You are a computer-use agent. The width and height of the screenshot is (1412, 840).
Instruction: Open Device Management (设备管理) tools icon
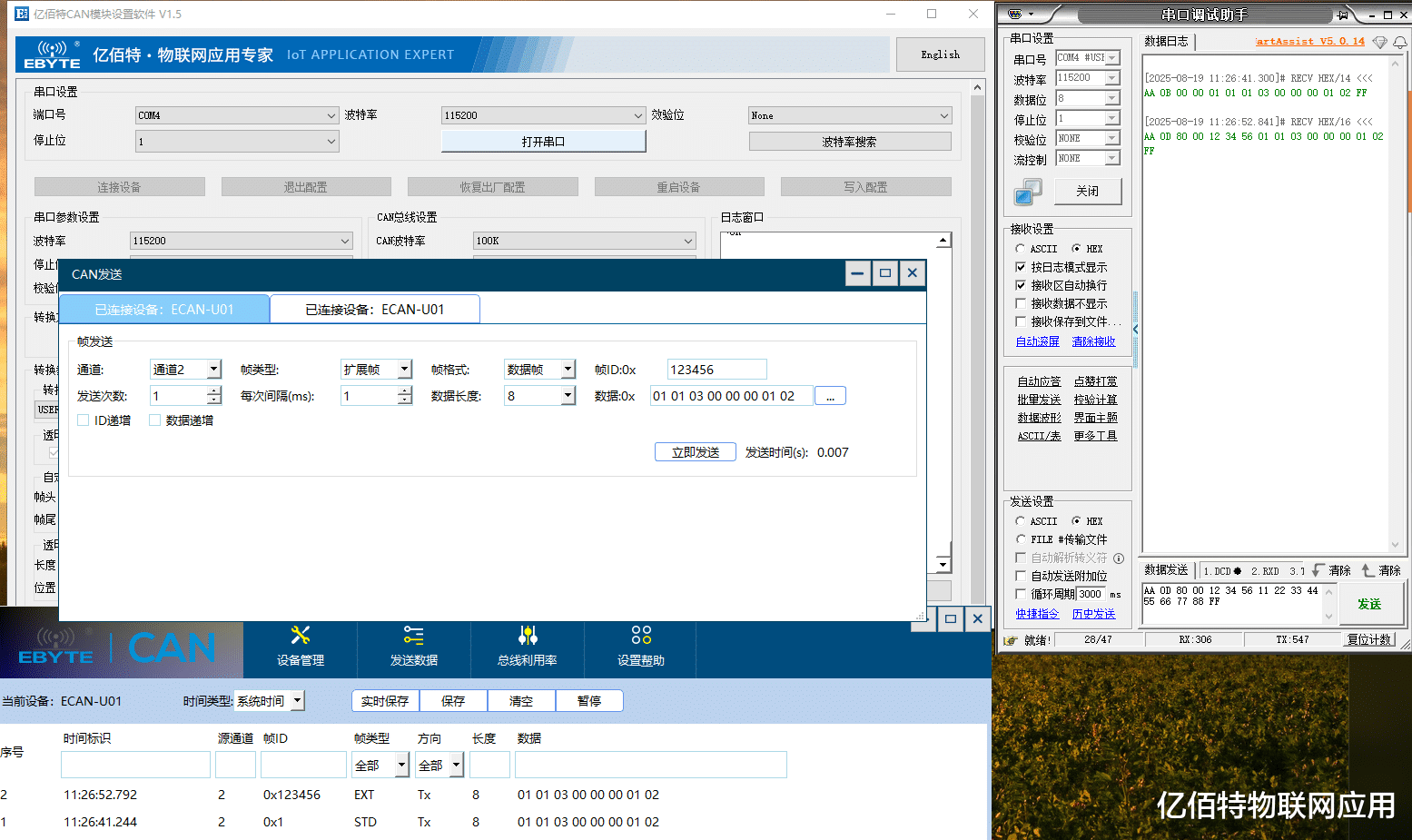301,635
